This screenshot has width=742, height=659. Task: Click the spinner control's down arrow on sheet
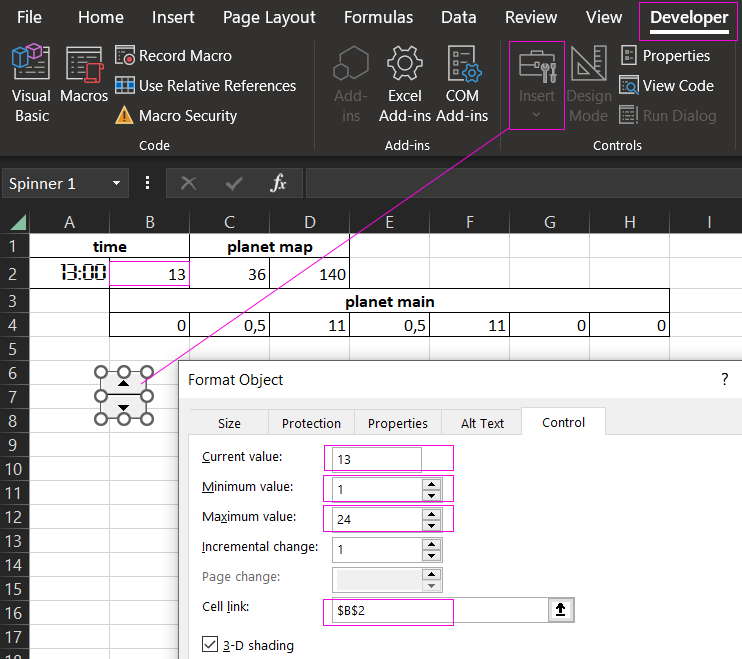pos(123,407)
